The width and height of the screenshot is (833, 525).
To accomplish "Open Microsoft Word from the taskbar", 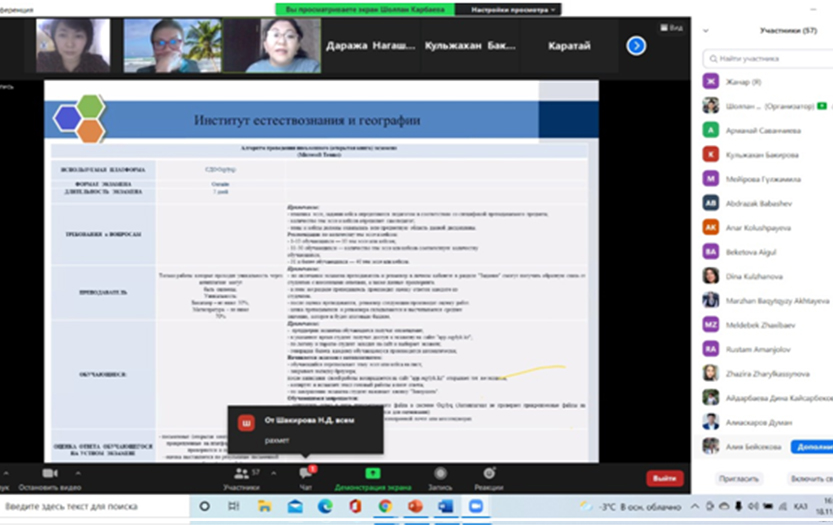I will pyautogui.click(x=445, y=507).
